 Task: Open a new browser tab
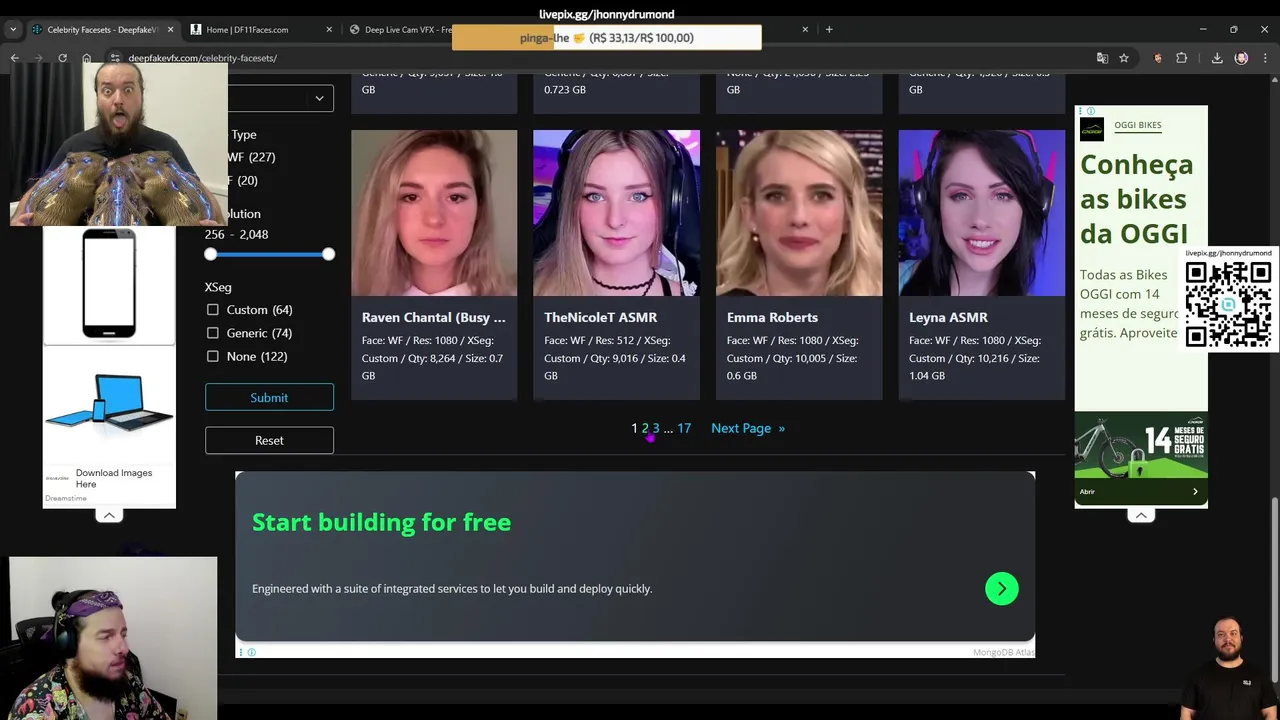829,29
